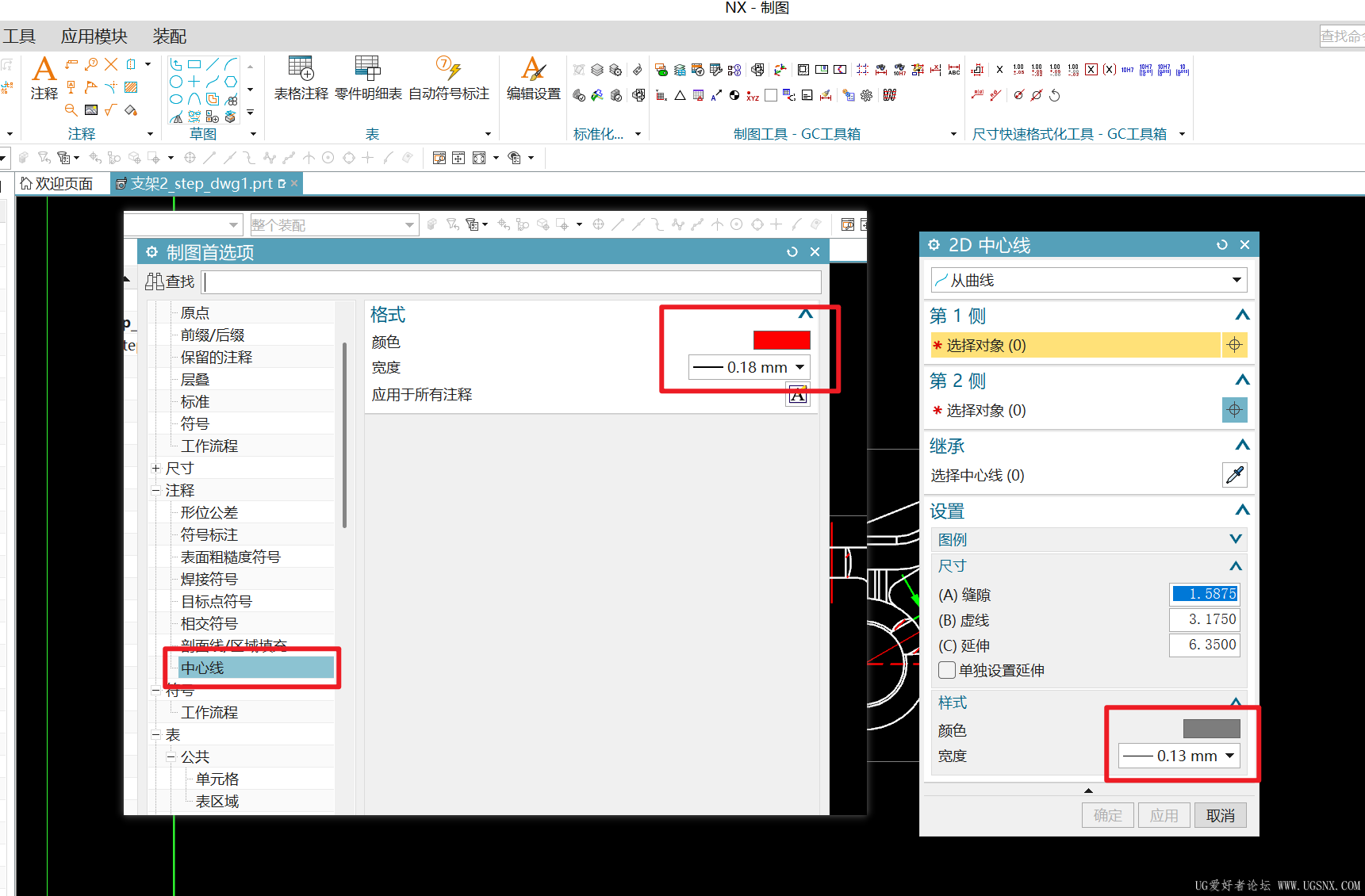The width and height of the screenshot is (1365, 896).
Task: Collapse the 第 1 侧 section
Action: (x=1243, y=316)
